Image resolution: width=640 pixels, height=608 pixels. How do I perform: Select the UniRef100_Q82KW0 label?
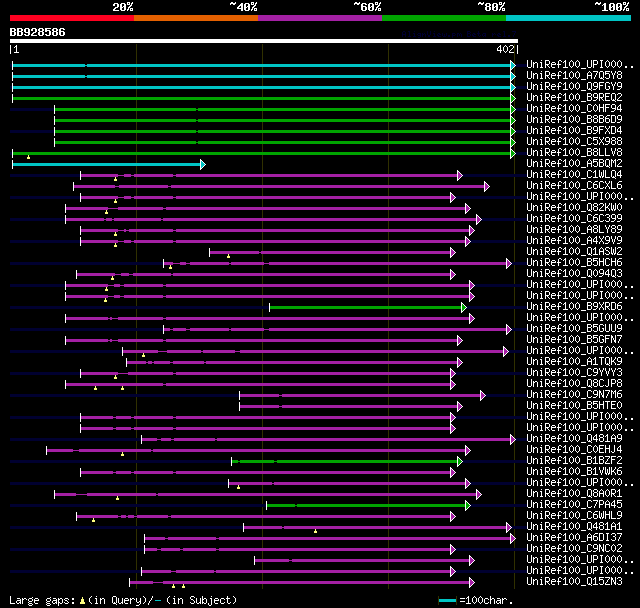click(574, 208)
